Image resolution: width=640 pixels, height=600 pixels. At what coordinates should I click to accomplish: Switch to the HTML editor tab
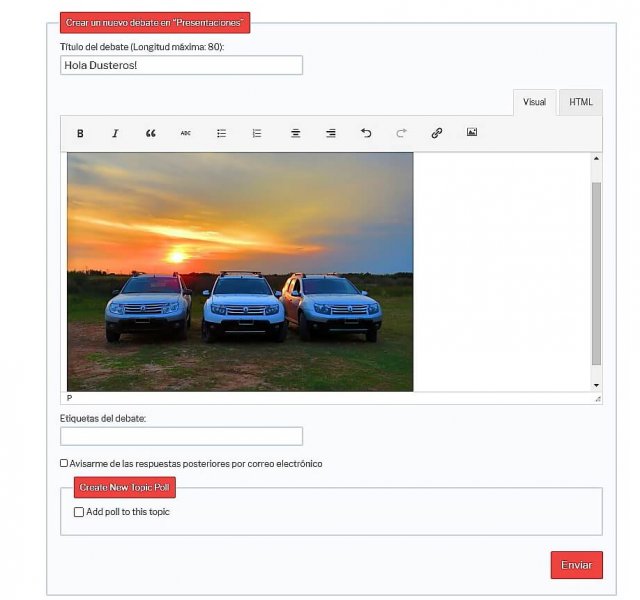[x=580, y=102]
